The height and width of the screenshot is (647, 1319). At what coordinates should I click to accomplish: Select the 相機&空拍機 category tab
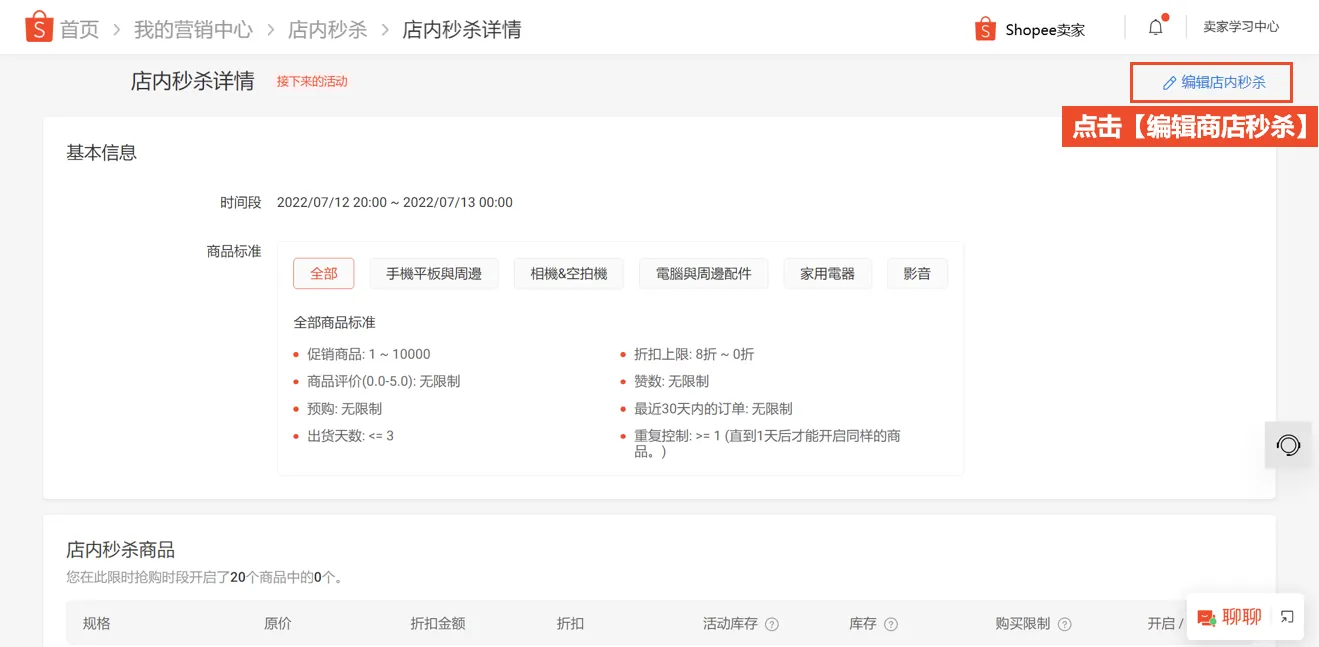(x=568, y=273)
